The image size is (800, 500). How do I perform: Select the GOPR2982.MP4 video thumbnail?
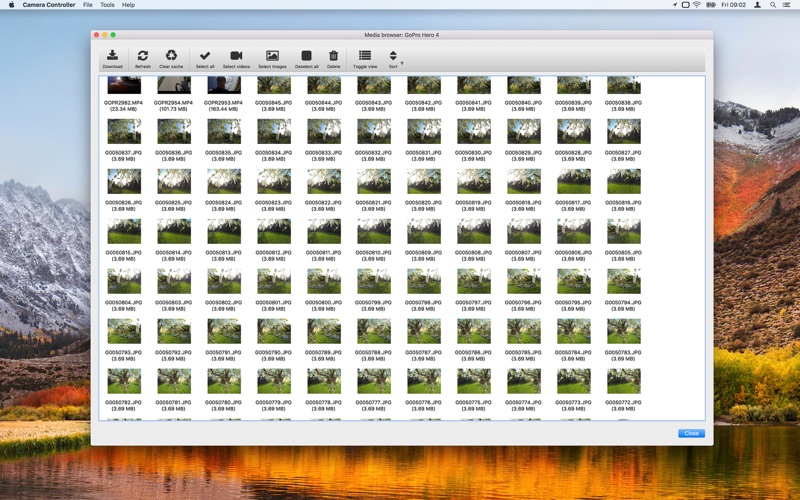click(x=124, y=85)
